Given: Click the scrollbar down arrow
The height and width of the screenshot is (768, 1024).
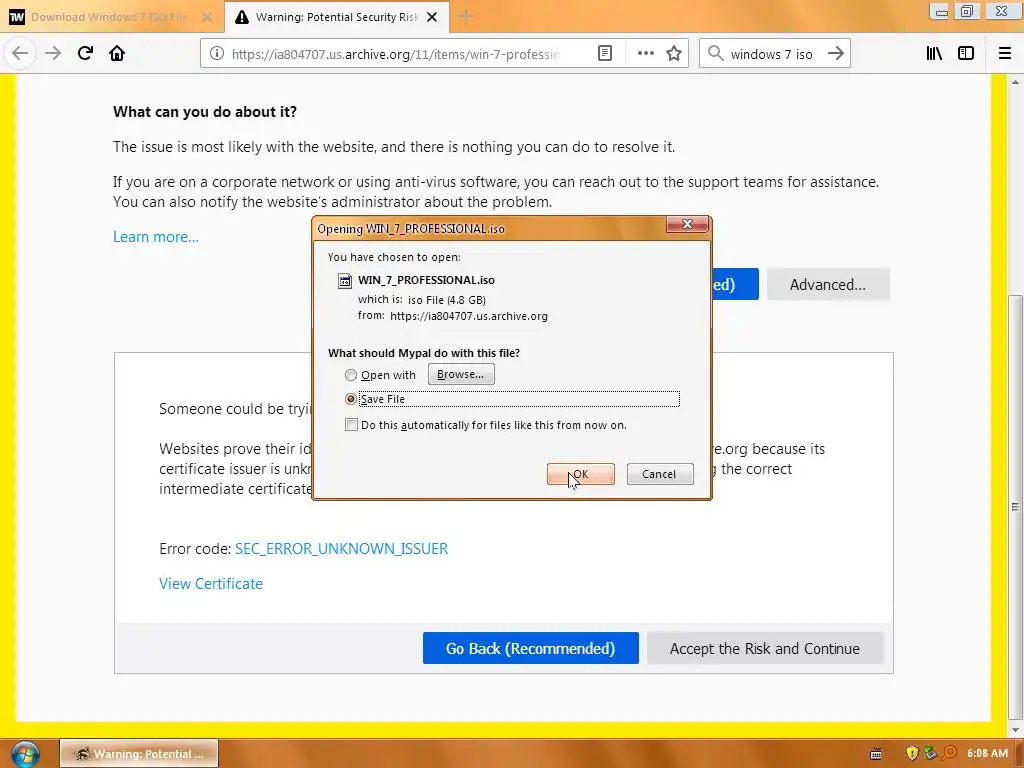Looking at the screenshot, I should coord(1015,730).
